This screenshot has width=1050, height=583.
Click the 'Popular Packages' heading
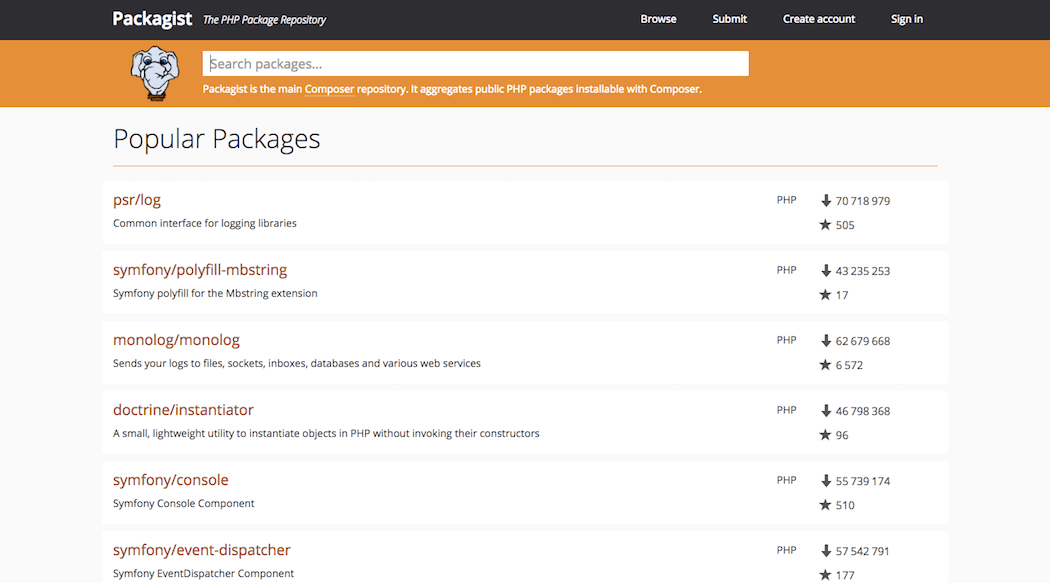tap(217, 139)
